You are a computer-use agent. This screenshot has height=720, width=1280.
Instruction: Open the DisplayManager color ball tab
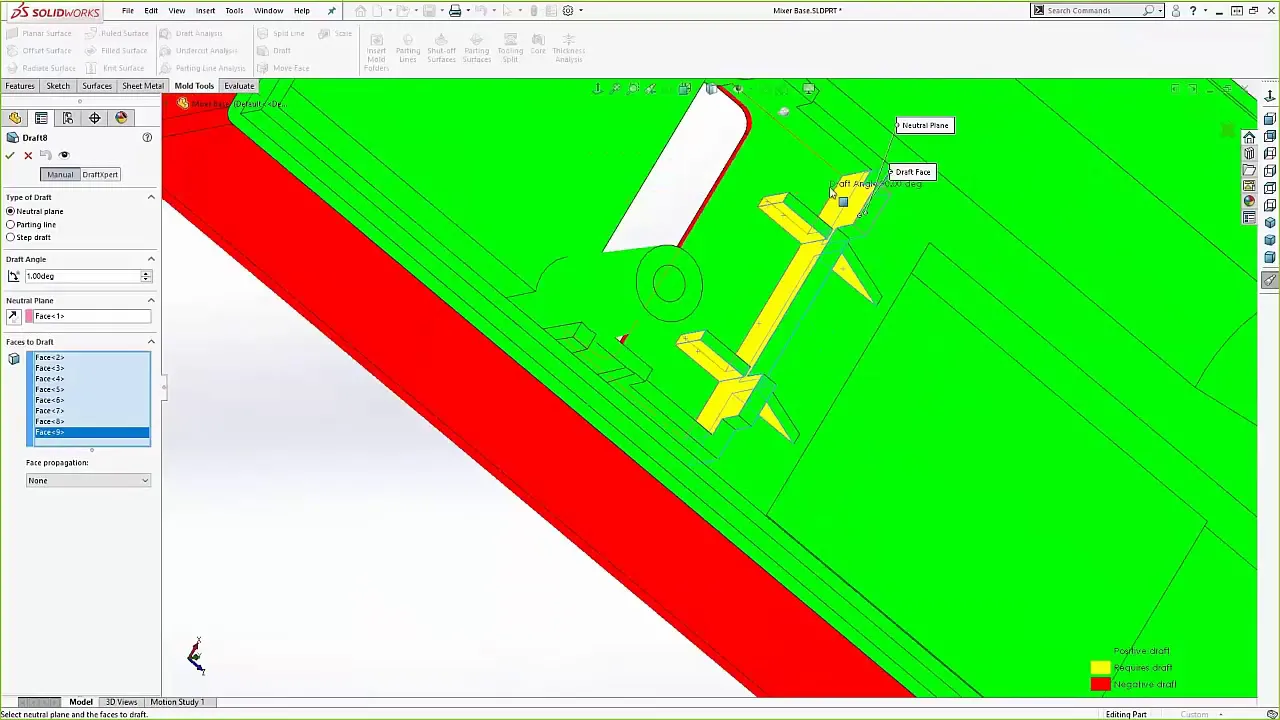pyautogui.click(x=122, y=118)
